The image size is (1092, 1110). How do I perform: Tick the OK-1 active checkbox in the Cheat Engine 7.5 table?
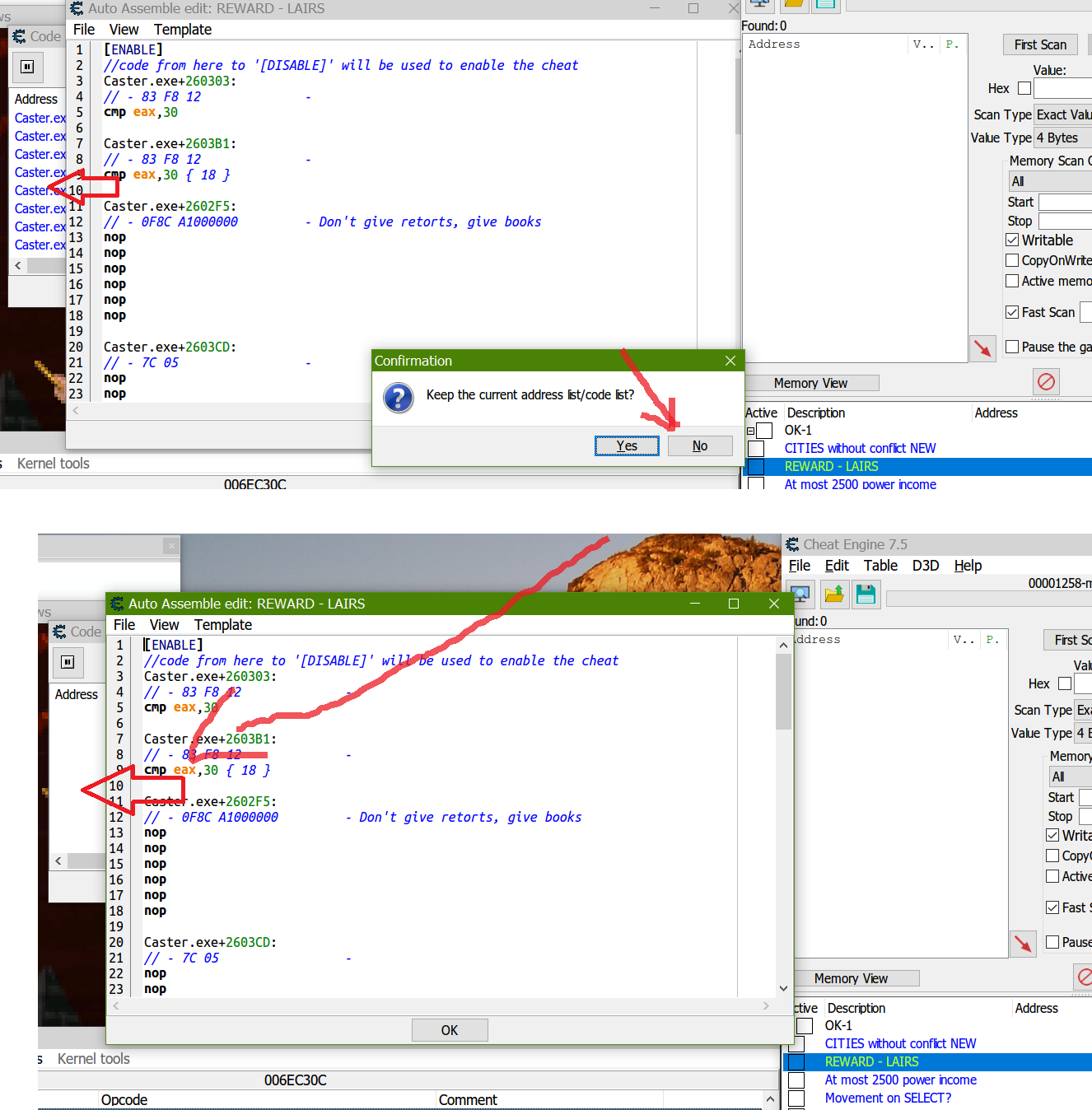805,1026
